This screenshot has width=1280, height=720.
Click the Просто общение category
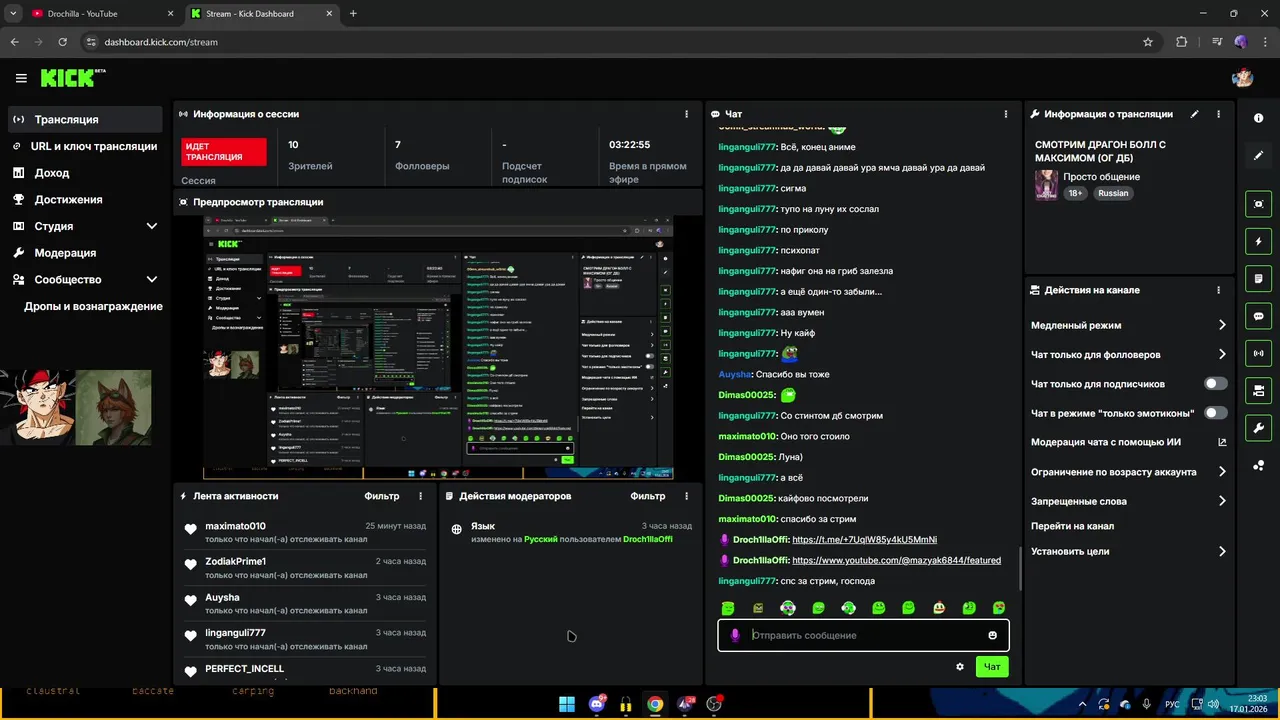pos(1101,177)
